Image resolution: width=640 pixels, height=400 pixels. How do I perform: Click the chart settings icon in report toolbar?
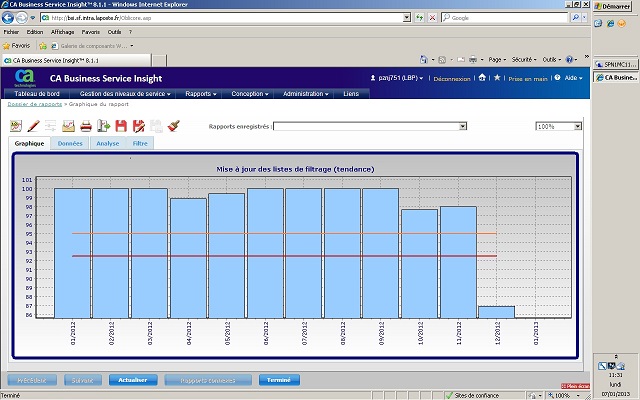point(16,126)
